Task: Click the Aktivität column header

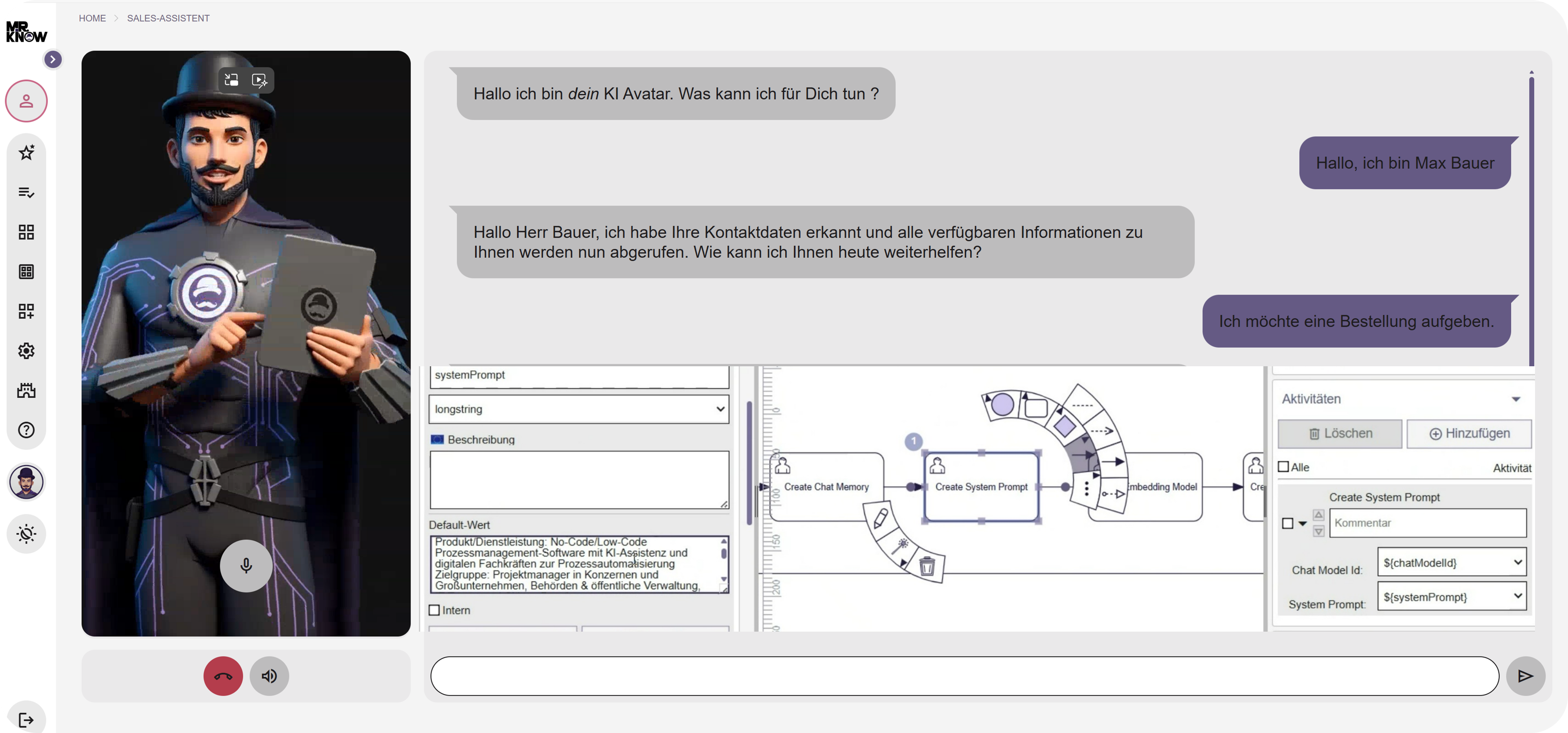Action: tap(1512, 468)
